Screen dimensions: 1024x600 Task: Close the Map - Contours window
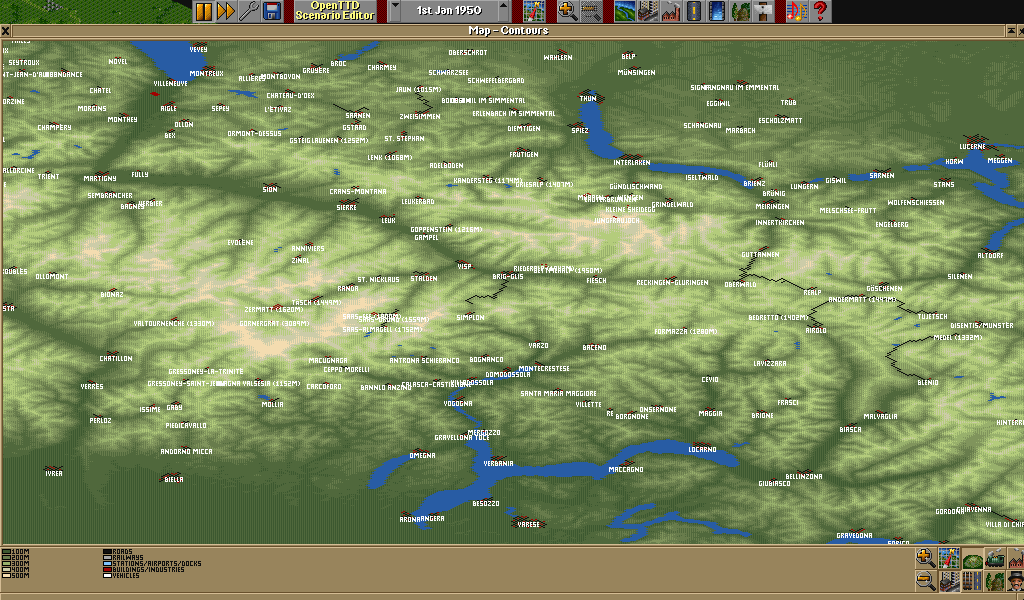point(5,31)
